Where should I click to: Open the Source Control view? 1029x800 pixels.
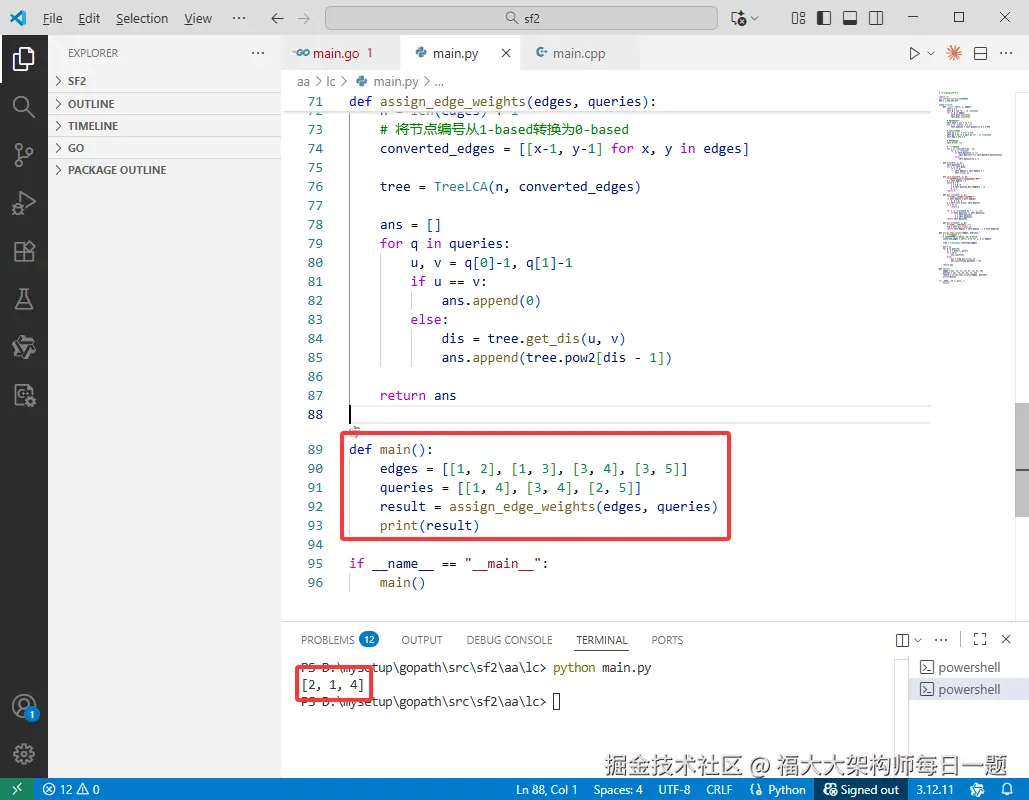coord(24,155)
